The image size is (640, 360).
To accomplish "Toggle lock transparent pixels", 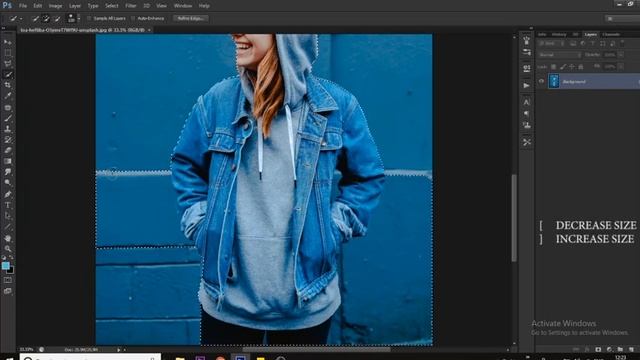I will pos(553,67).
